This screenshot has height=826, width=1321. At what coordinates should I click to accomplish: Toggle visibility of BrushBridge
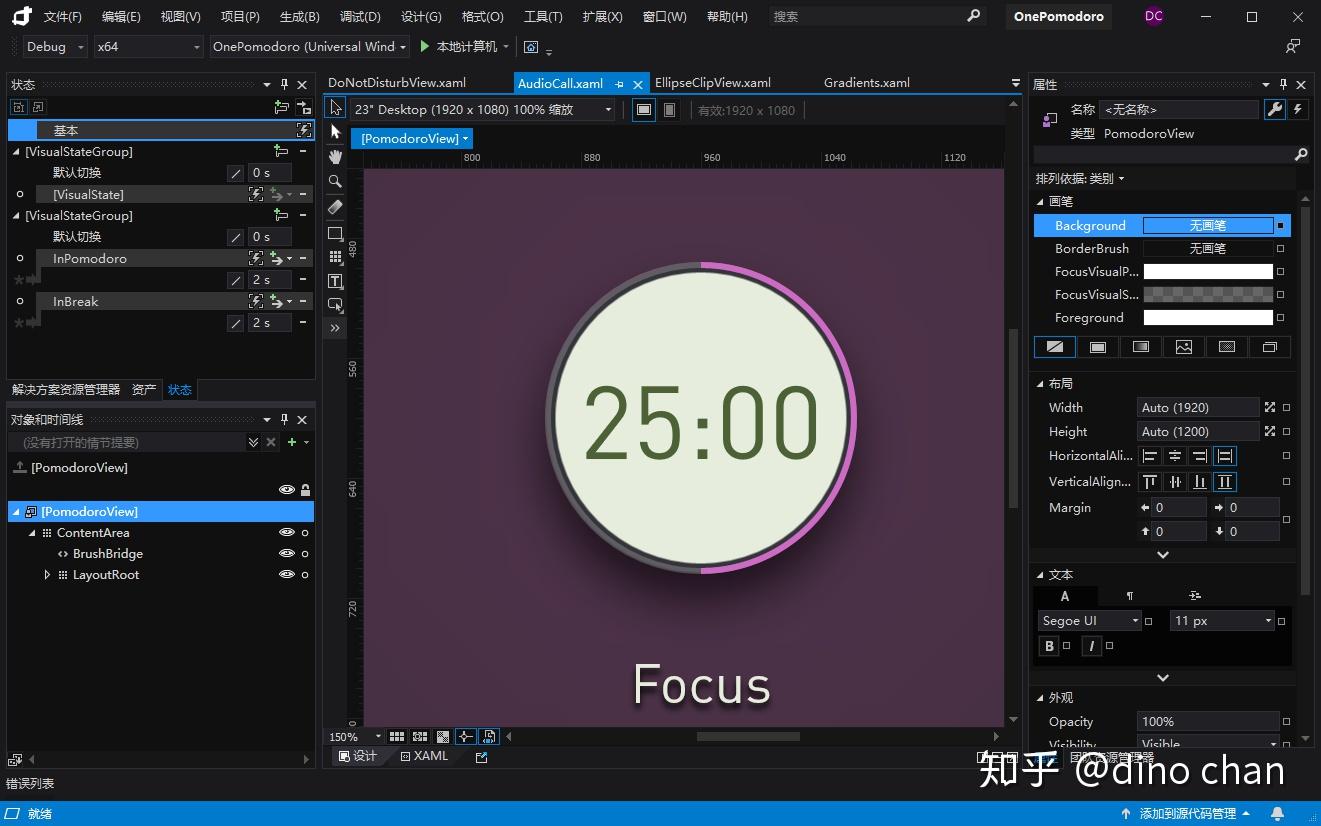click(x=287, y=553)
